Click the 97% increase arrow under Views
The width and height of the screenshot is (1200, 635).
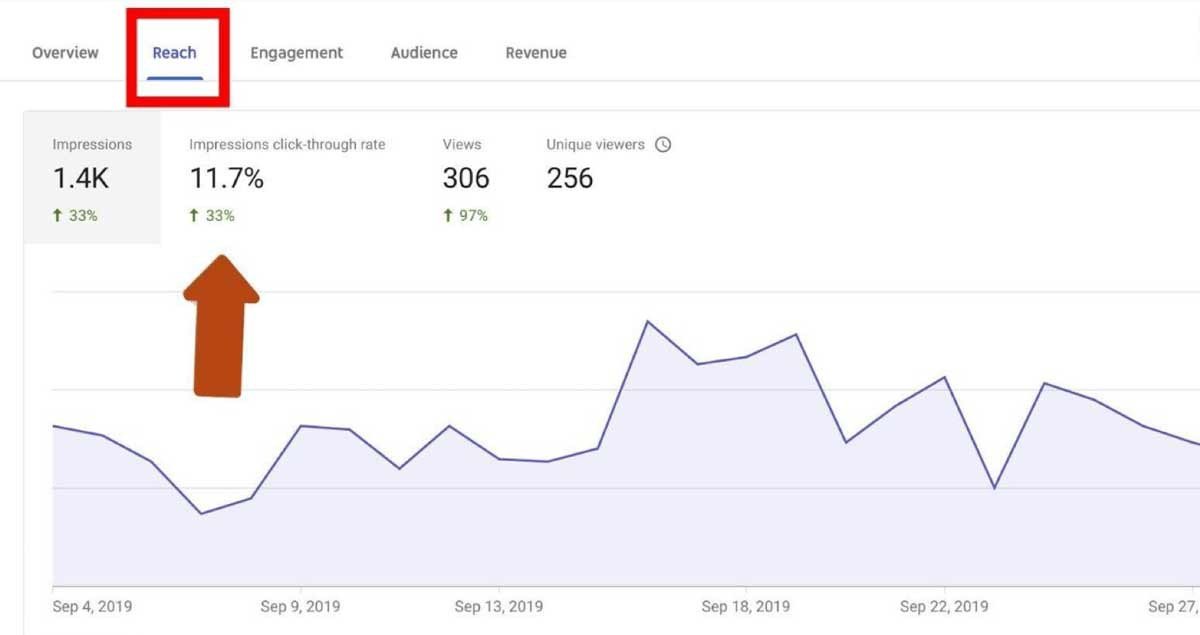(x=448, y=215)
